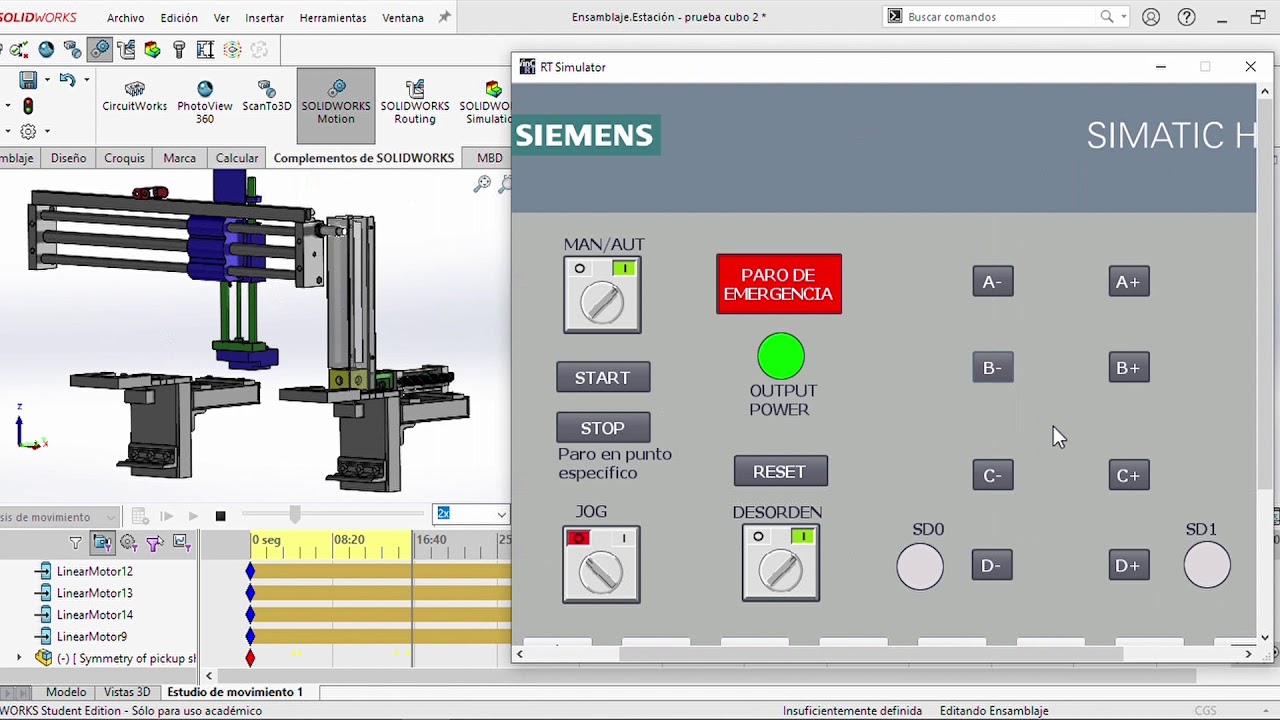Image resolution: width=1280 pixels, height=720 pixels.
Task: Open SOLIDWORKS Routing add-in
Action: (x=414, y=103)
